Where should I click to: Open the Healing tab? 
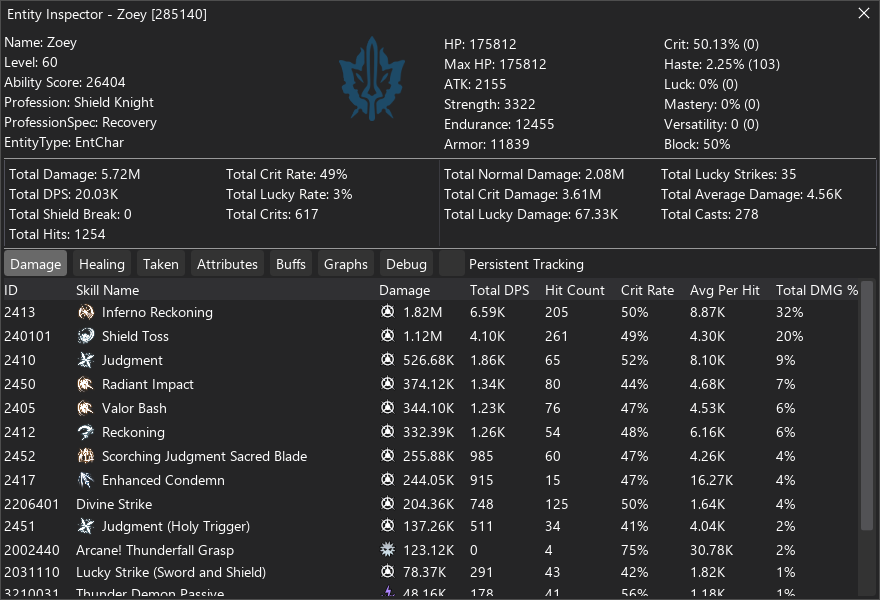(x=102, y=264)
